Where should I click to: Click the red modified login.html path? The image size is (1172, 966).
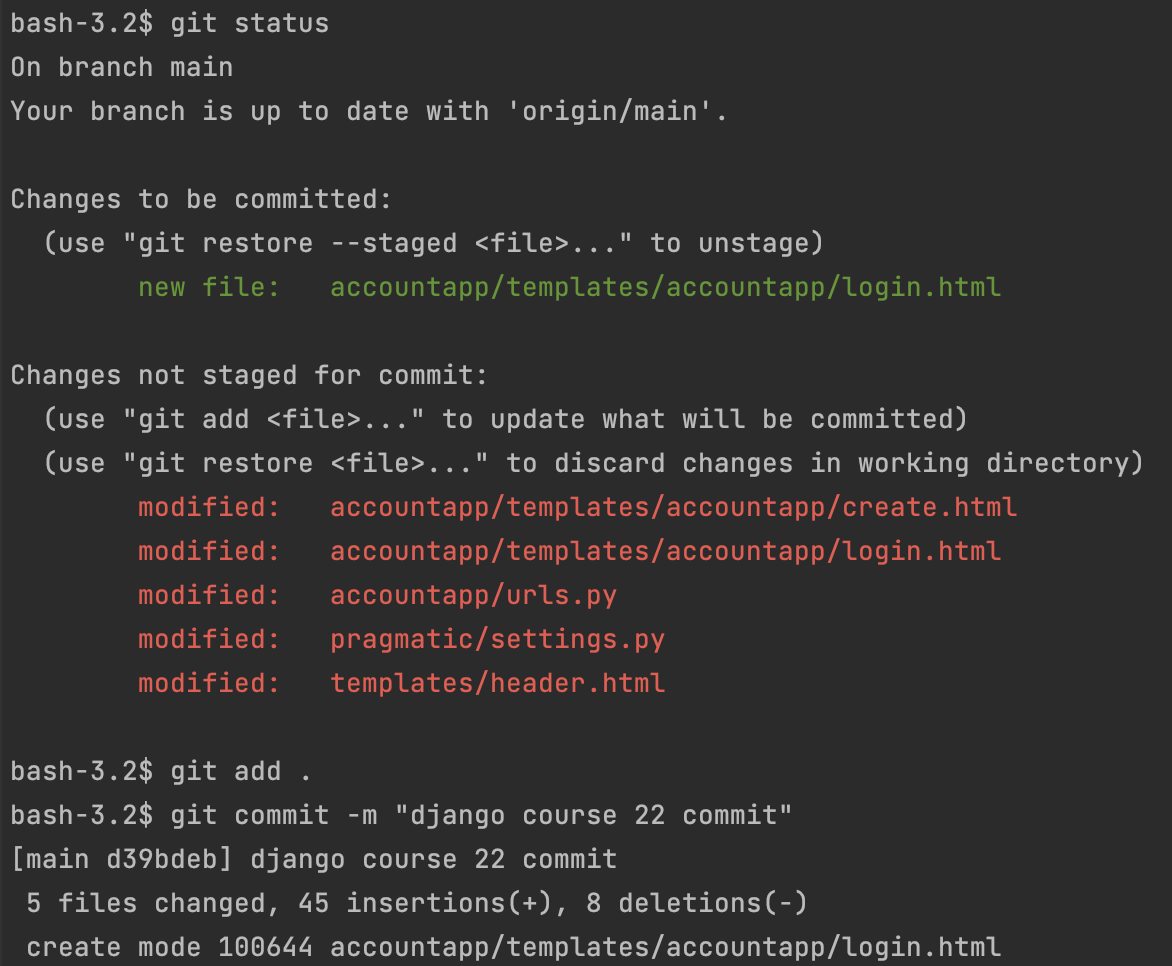[x=665, y=551]
